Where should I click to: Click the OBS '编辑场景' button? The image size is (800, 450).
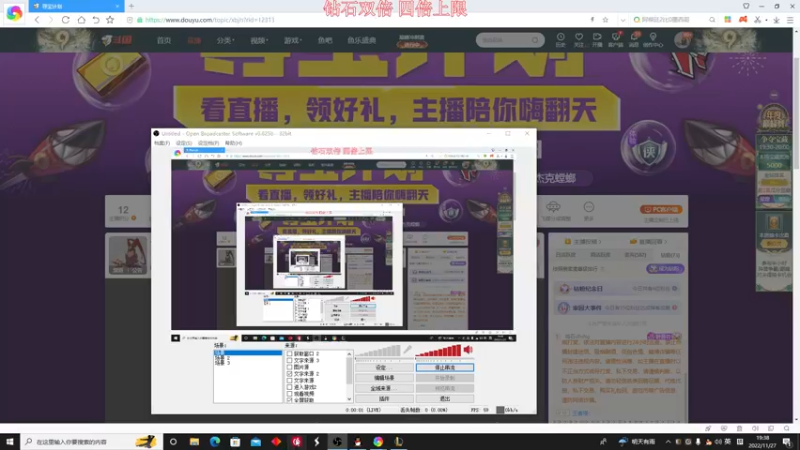[x=384, y=378]
